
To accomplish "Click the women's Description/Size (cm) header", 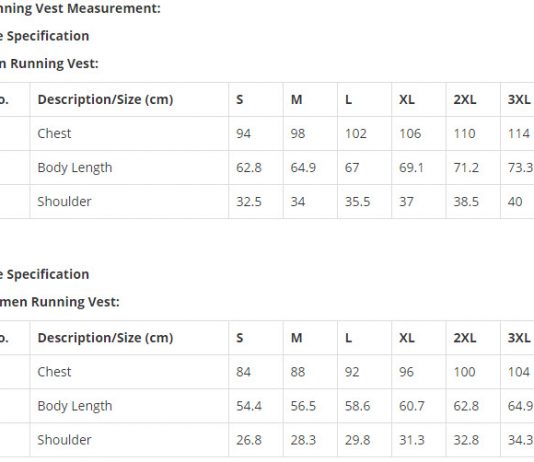I will click(x=106, y=338).
